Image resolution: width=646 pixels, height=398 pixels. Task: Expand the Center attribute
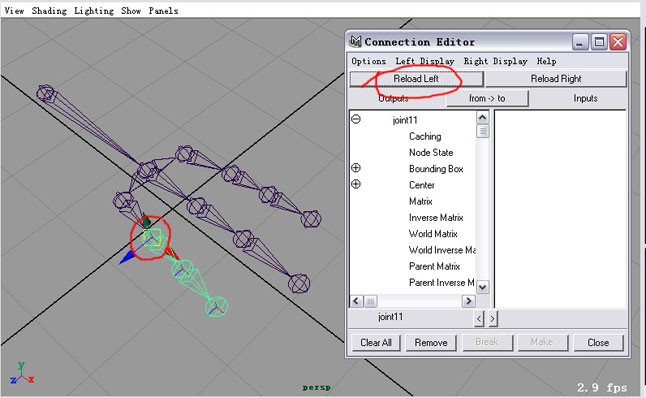(x=356, y=184)
